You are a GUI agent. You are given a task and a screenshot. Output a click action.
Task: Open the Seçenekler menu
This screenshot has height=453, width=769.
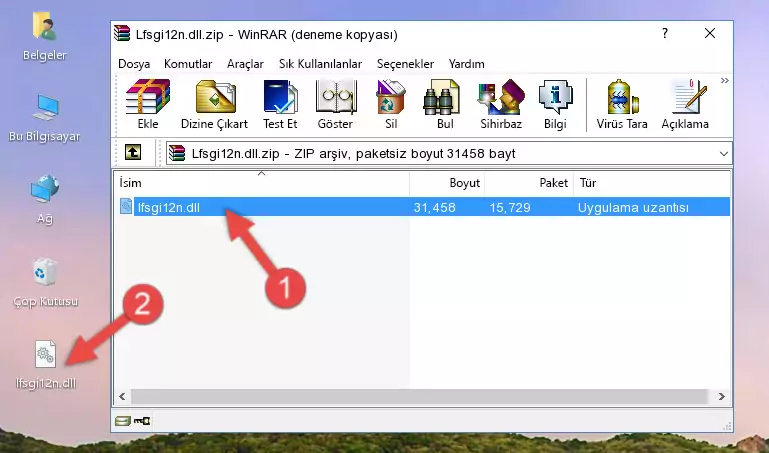[x=405, y=64]
